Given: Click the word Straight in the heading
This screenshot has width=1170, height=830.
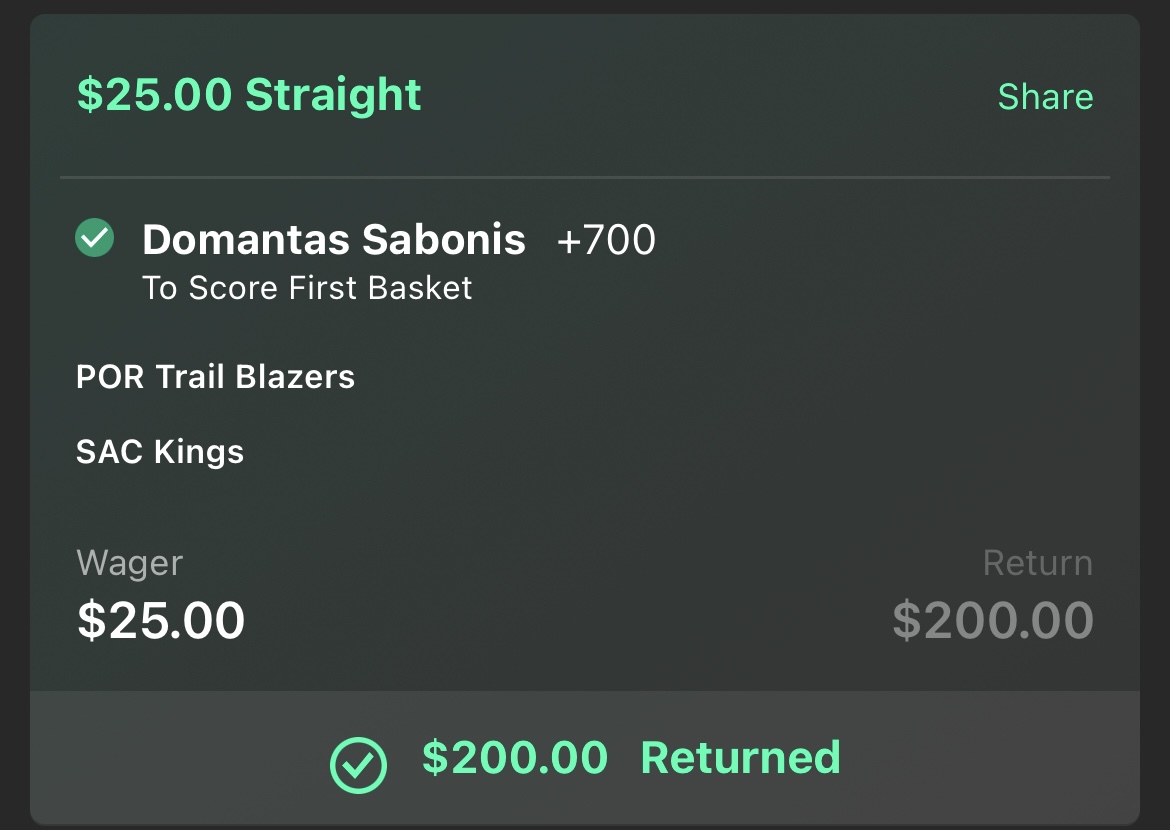Looking at the screenshot, I should (x=334, y=96).
